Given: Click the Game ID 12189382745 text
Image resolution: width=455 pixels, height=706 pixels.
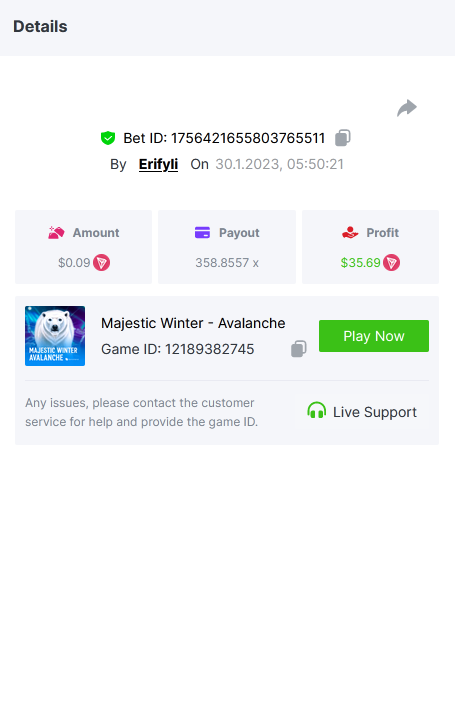Looking at the screenshot, I should click(x=178, y=349).
